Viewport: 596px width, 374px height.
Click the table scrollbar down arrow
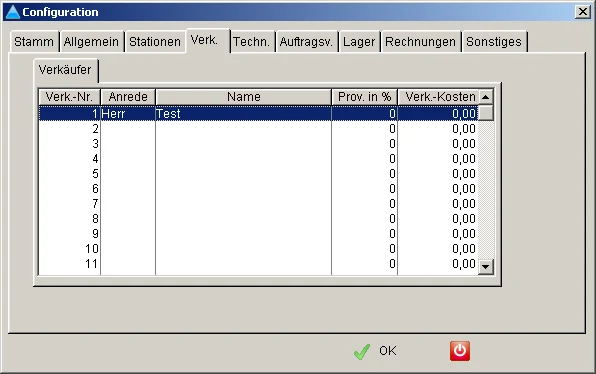click(485, 267)
